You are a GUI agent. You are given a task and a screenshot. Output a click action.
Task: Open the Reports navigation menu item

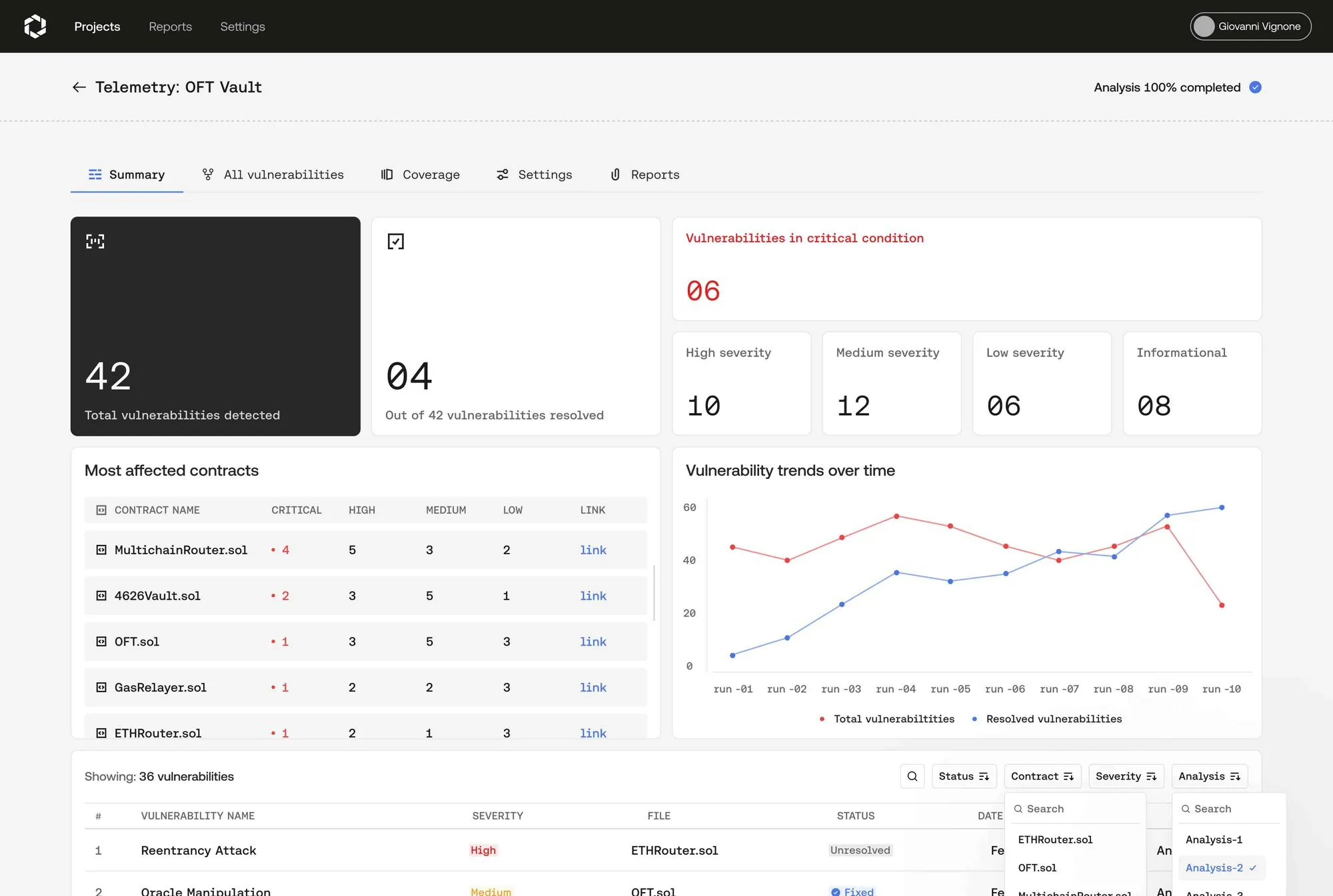170,26
